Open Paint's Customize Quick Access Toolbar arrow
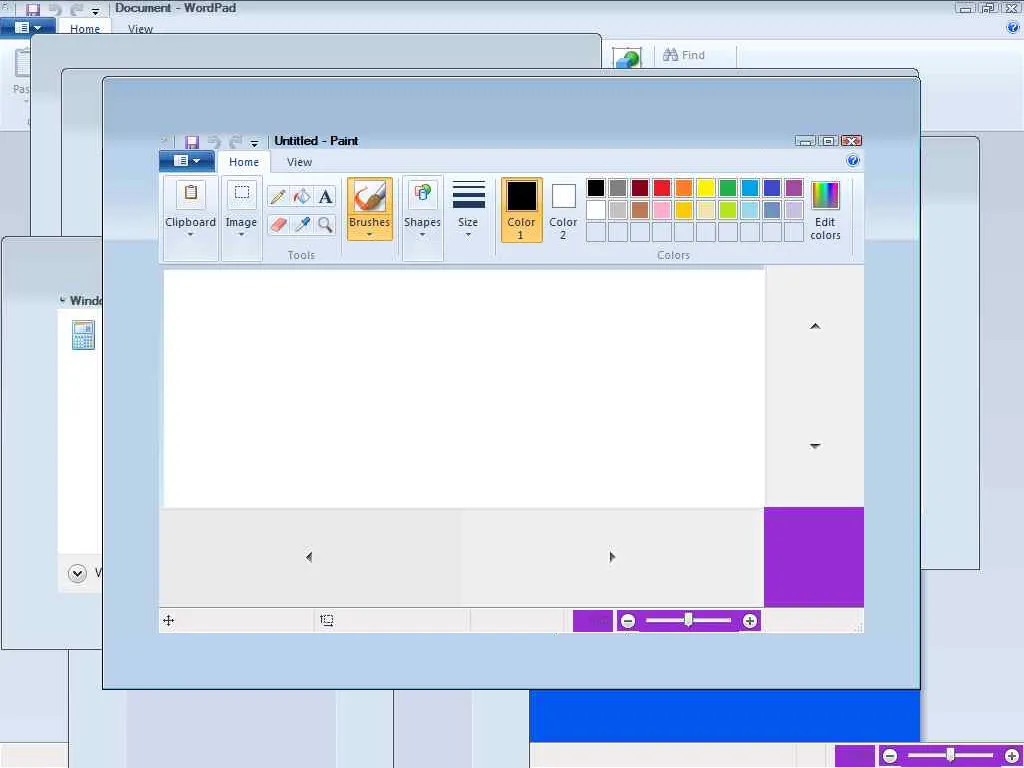This screenshot has height=768, width=1024. [x=255, y=144]
